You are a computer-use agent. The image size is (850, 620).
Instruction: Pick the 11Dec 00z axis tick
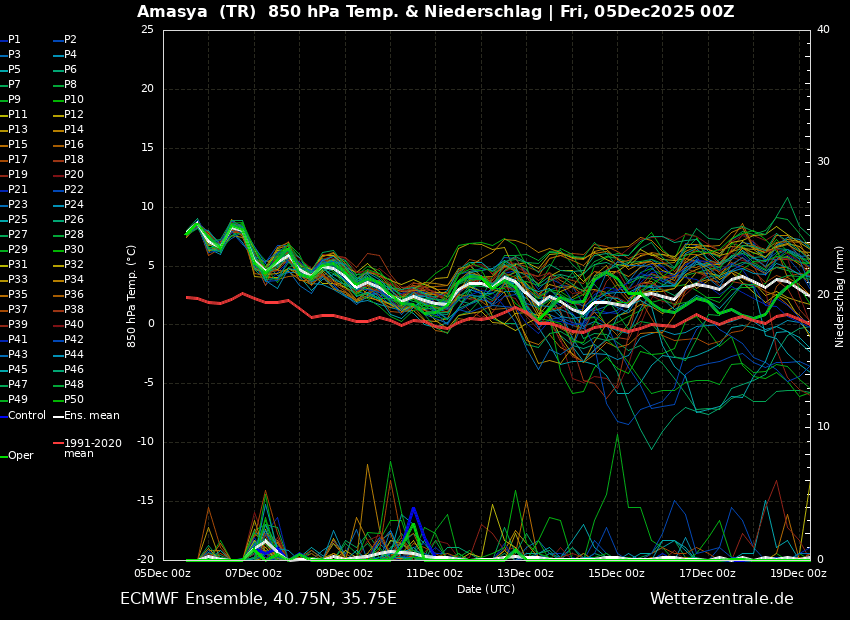[x=435, y=573]
